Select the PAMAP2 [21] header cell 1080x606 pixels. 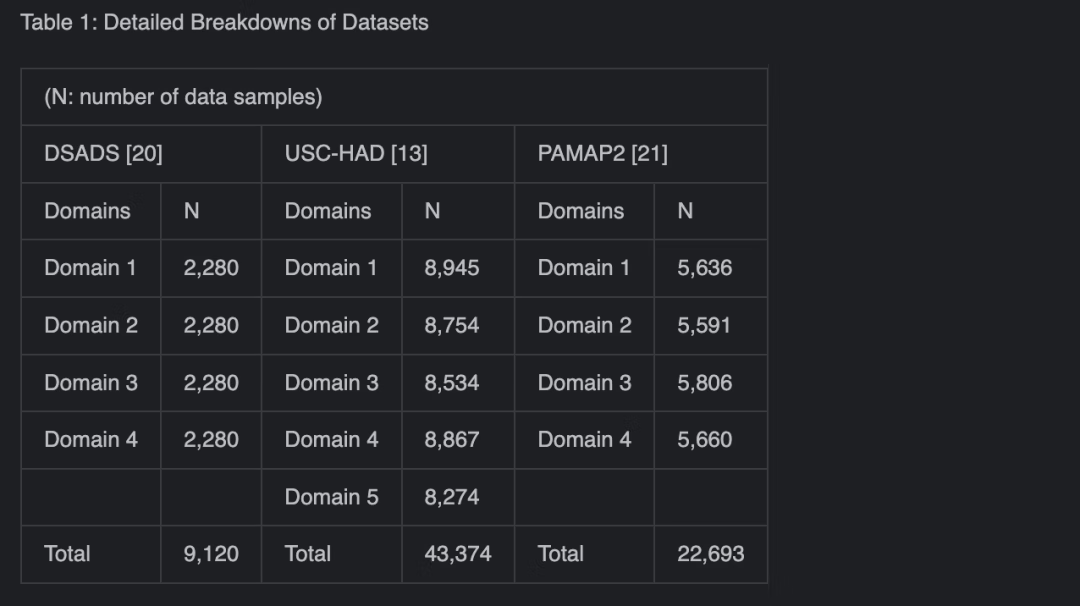coord(602,154)
